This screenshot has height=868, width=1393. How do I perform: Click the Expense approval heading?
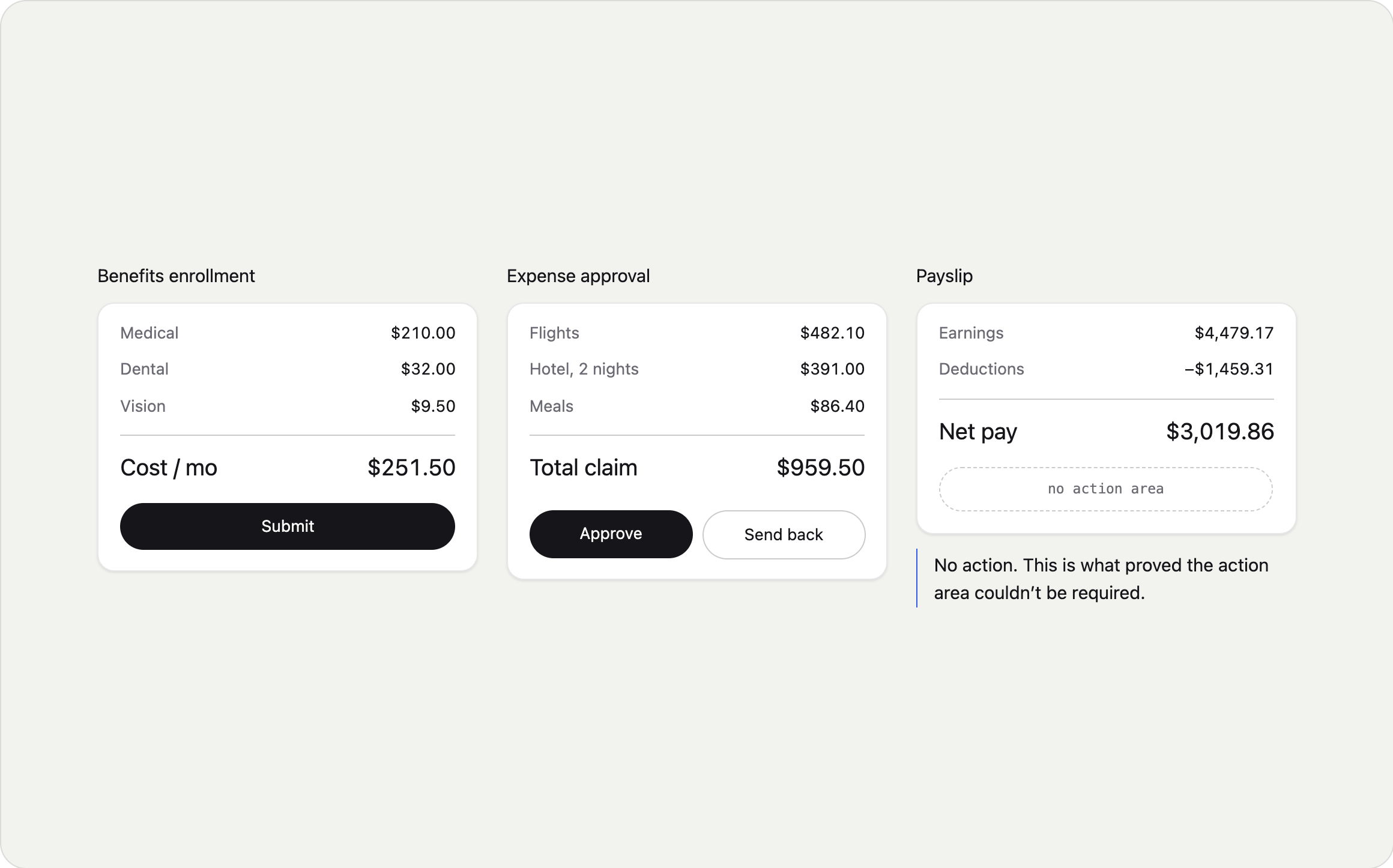[578, 276]
